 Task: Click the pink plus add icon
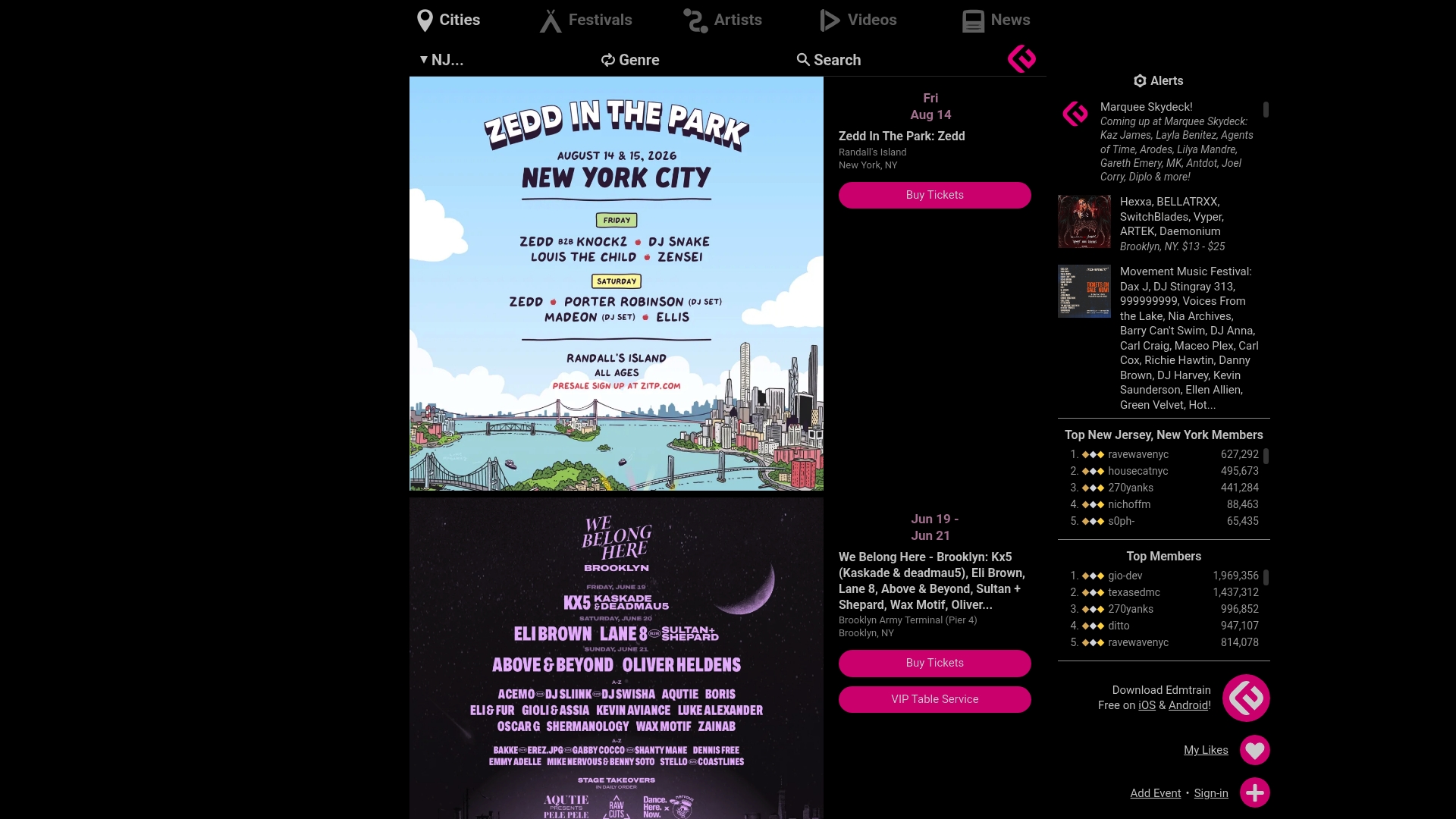coord(1255,792)
